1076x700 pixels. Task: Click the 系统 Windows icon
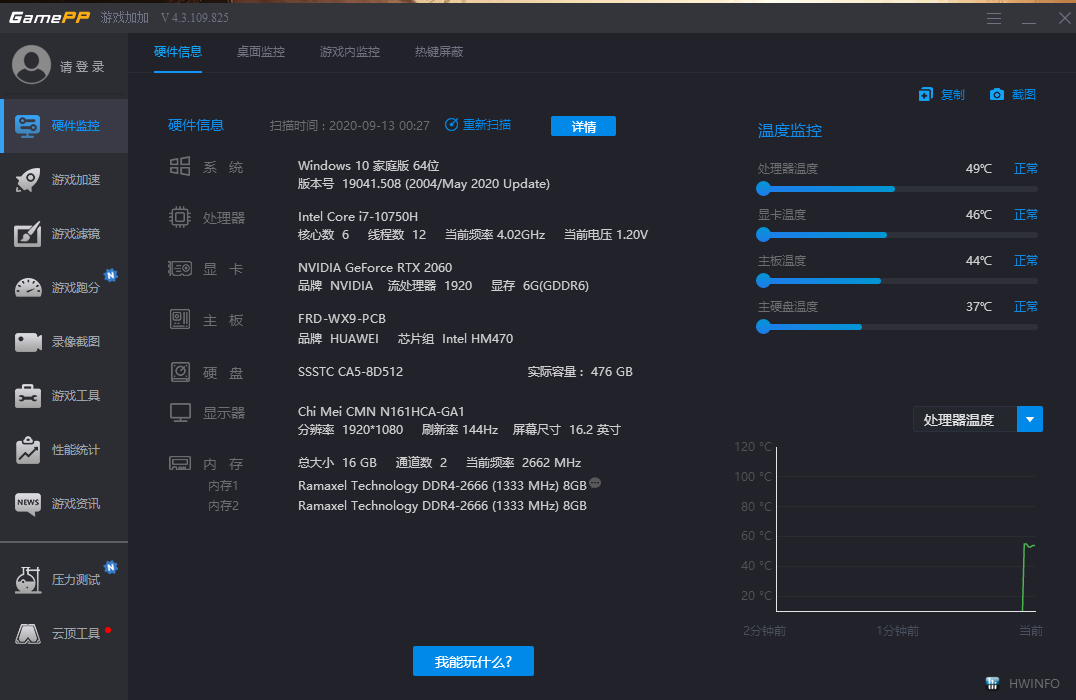point(180,166)
